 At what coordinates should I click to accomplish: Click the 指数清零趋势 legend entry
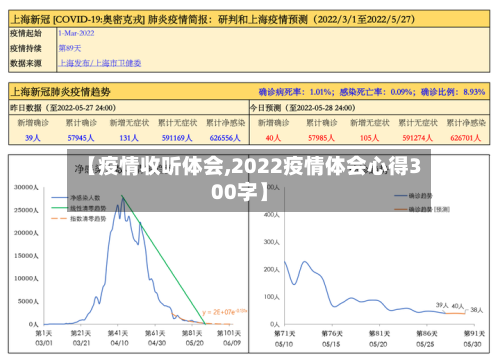coord(79,219)
